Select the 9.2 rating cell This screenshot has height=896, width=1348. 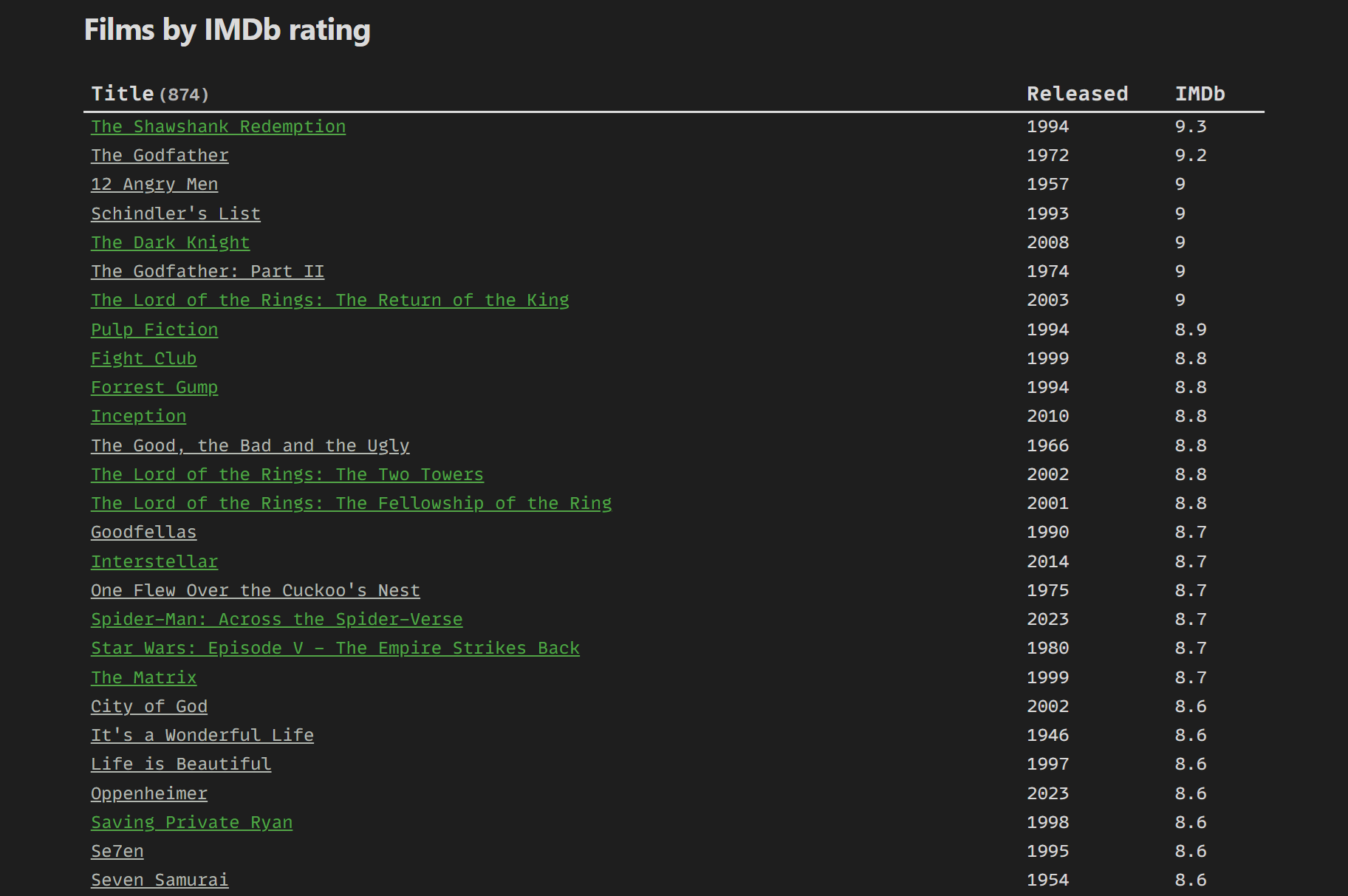(x=1191, y=155)
